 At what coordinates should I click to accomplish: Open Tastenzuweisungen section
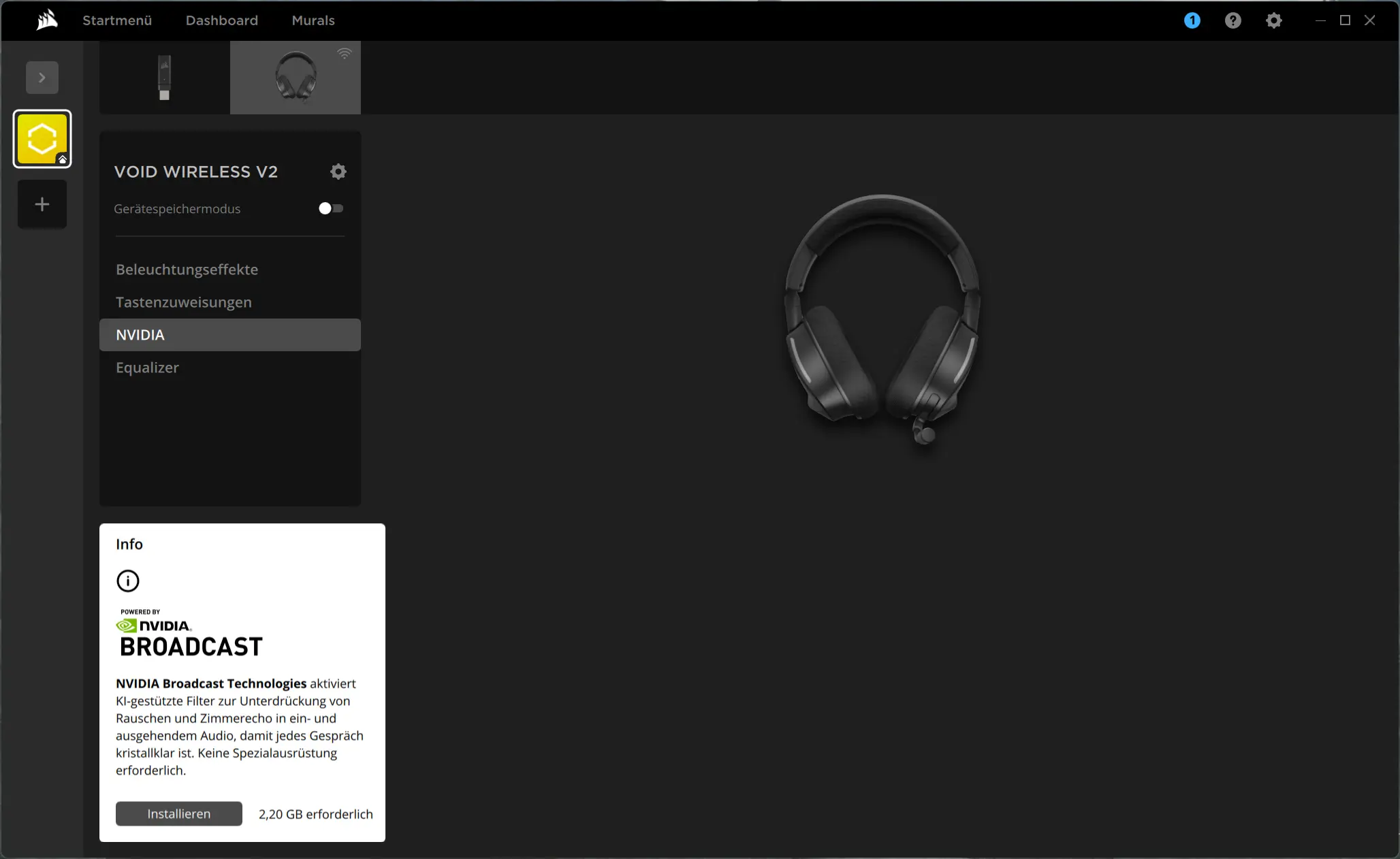[184, 302]
